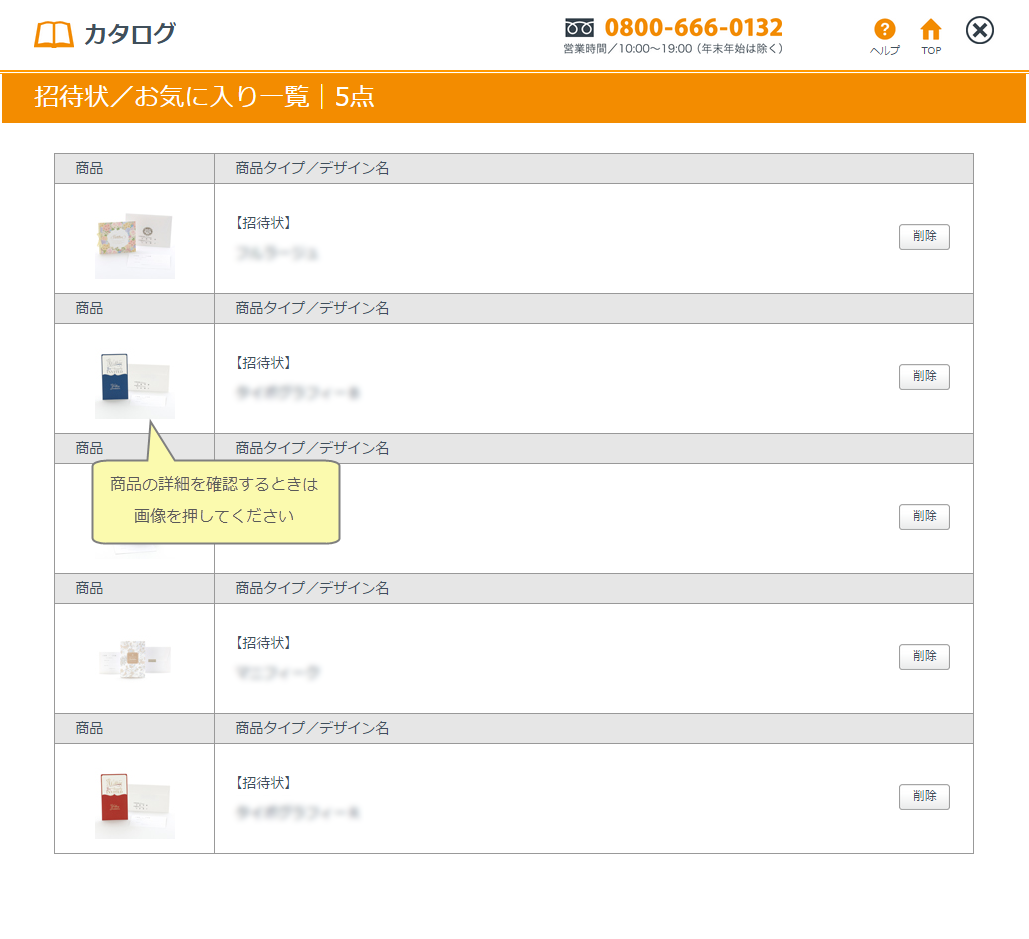
Task: Select the 【招待状】 label beside floral thumbnail
Action: [x=264, y=223]
